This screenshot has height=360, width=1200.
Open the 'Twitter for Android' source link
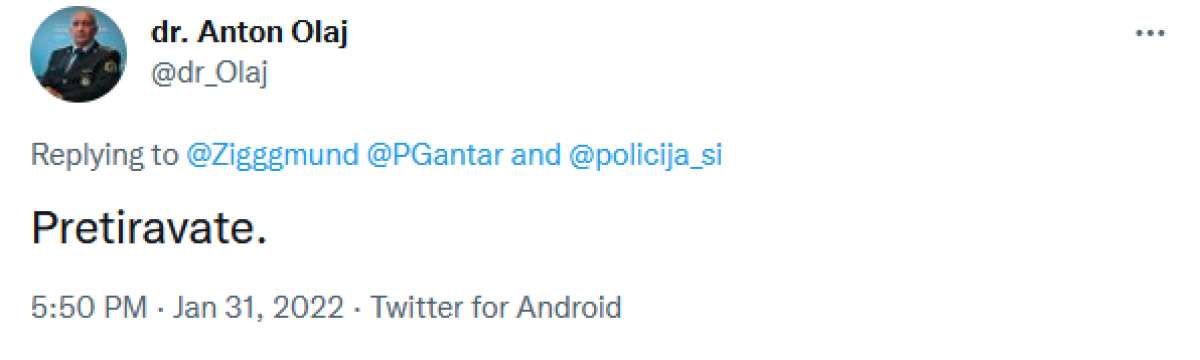tap(496, 306)
